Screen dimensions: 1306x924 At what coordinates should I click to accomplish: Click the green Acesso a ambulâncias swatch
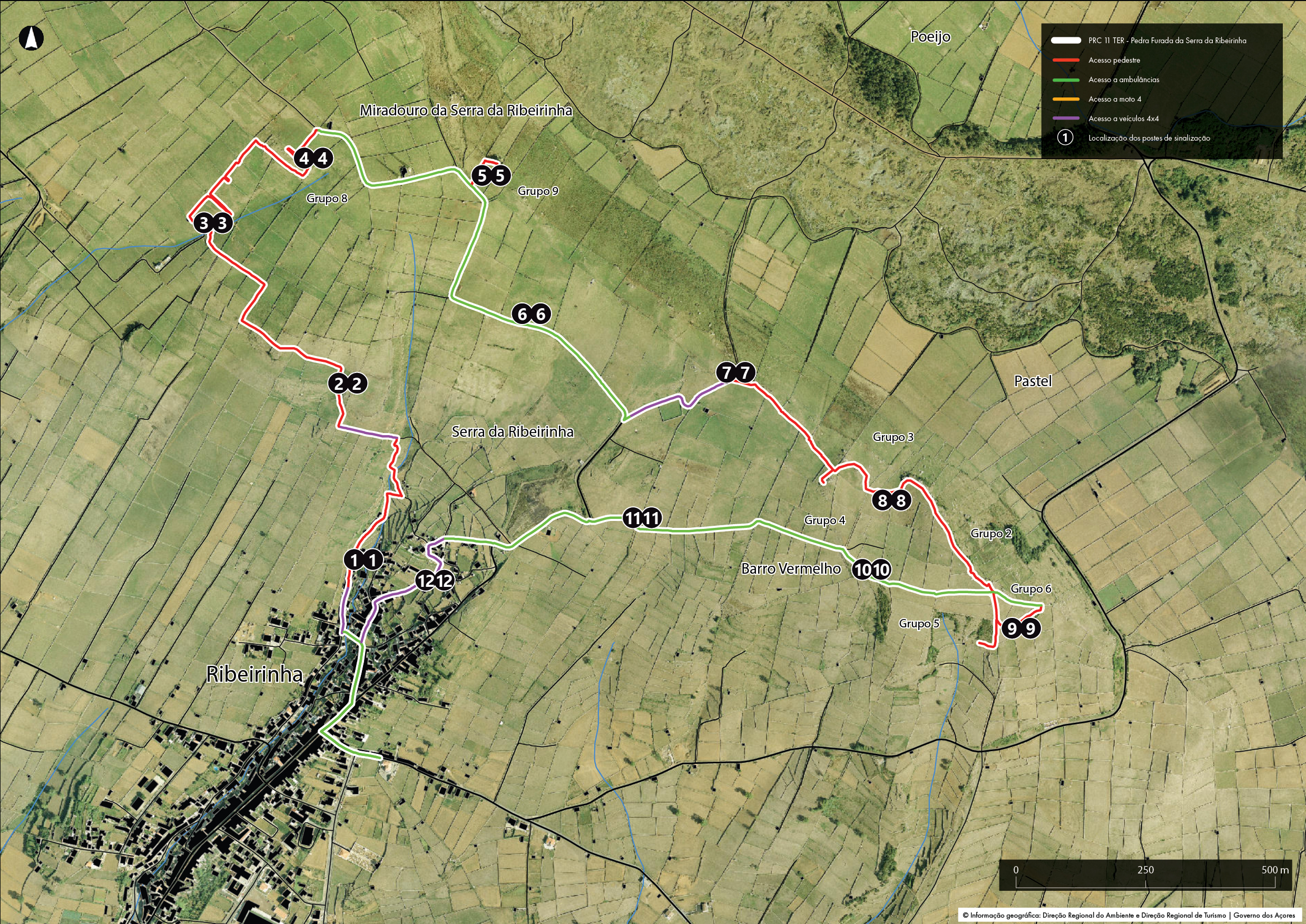[x=1066, y=80]
